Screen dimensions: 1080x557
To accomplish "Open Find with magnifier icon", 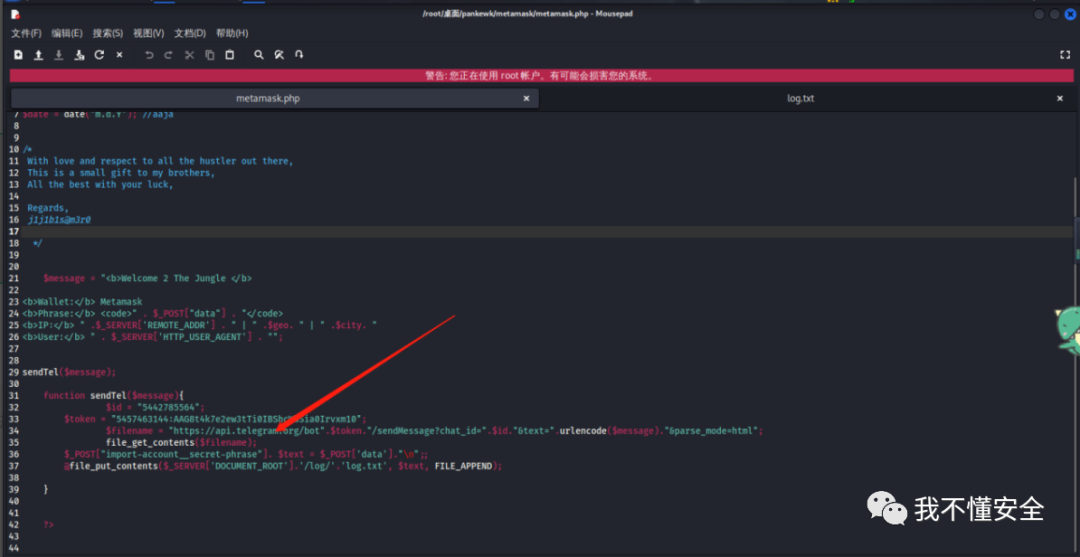I will [x=259, y=55].
